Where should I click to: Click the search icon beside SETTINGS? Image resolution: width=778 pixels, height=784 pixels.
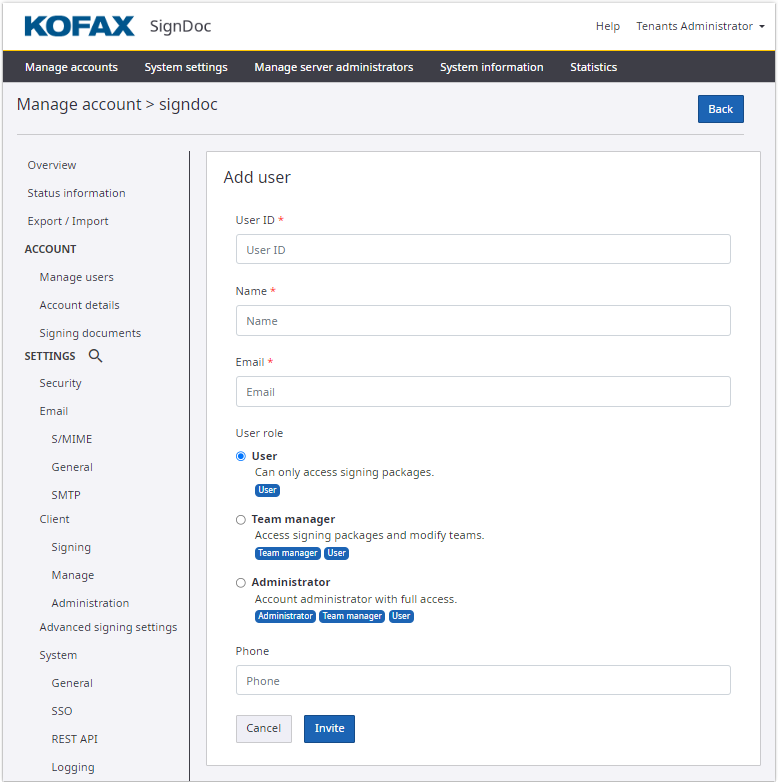pos(96,356)
